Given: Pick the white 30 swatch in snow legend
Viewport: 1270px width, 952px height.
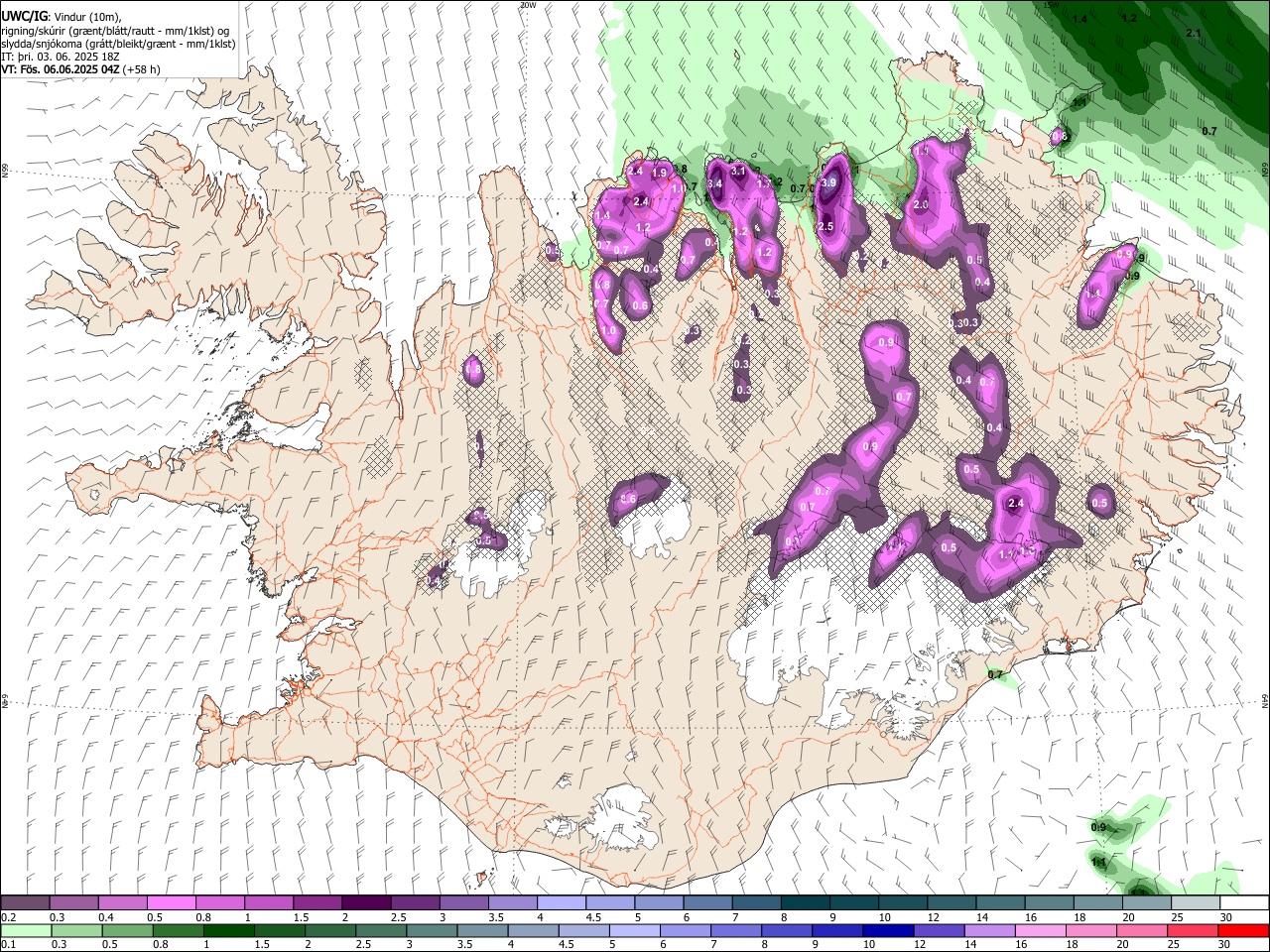Looking at the screenshot, I should point(1244,903).
